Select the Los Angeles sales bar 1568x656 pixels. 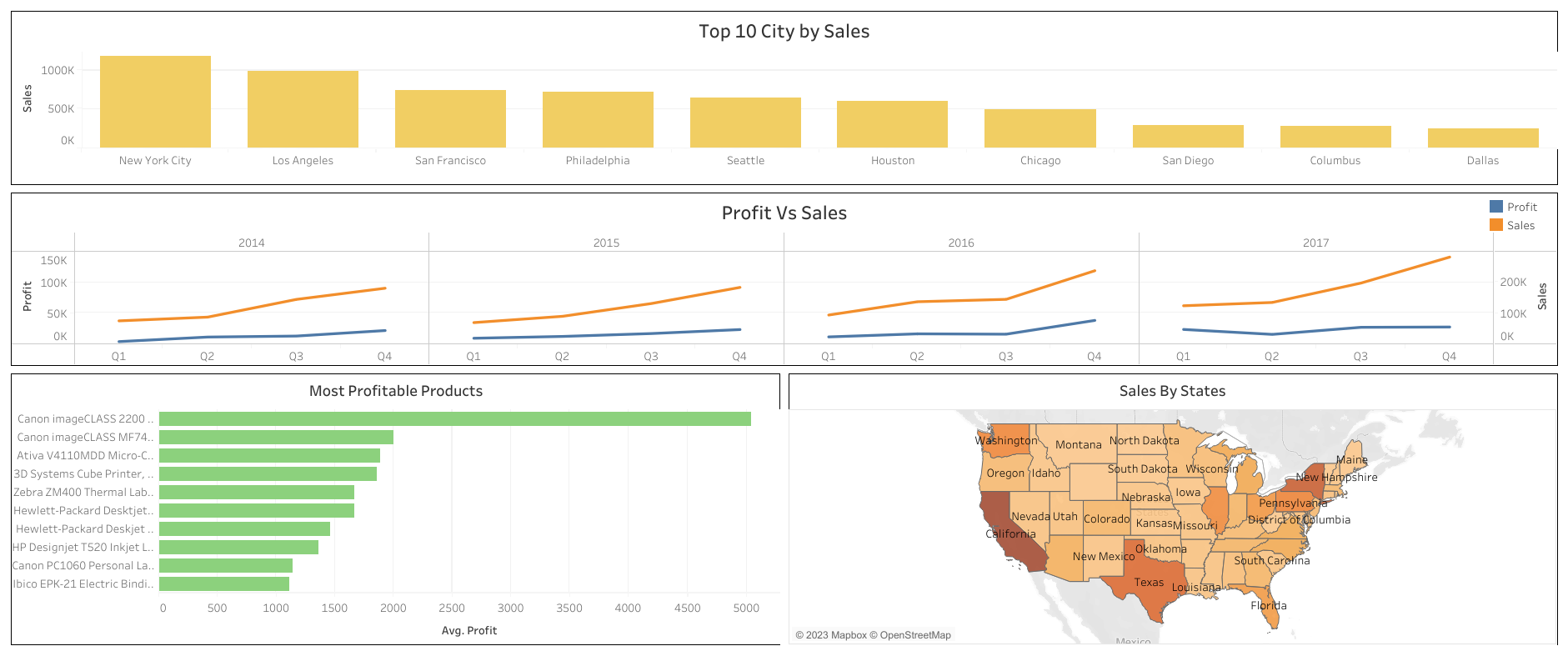303,109
